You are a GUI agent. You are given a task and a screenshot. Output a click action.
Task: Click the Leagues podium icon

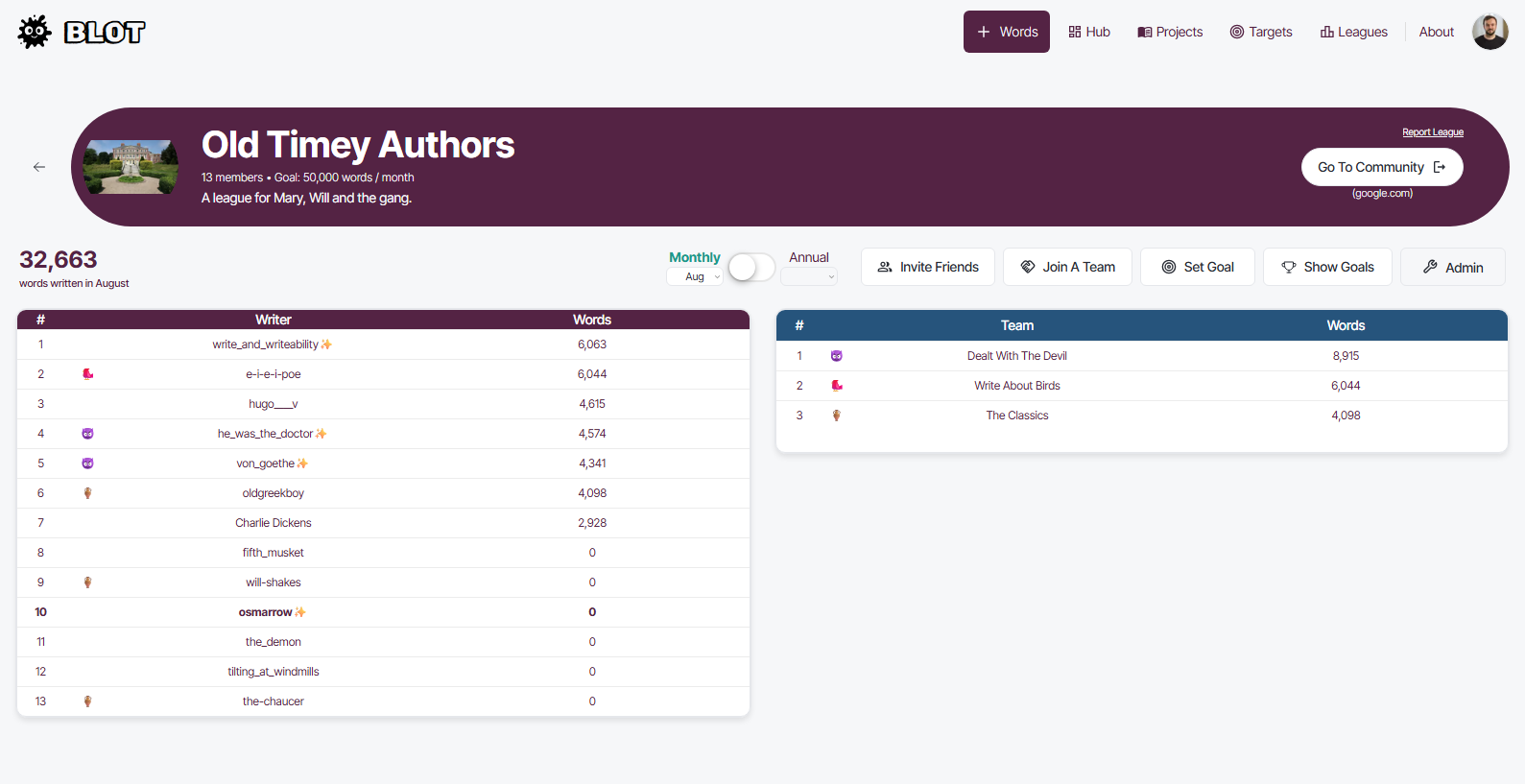click(x=1327, y=32)
